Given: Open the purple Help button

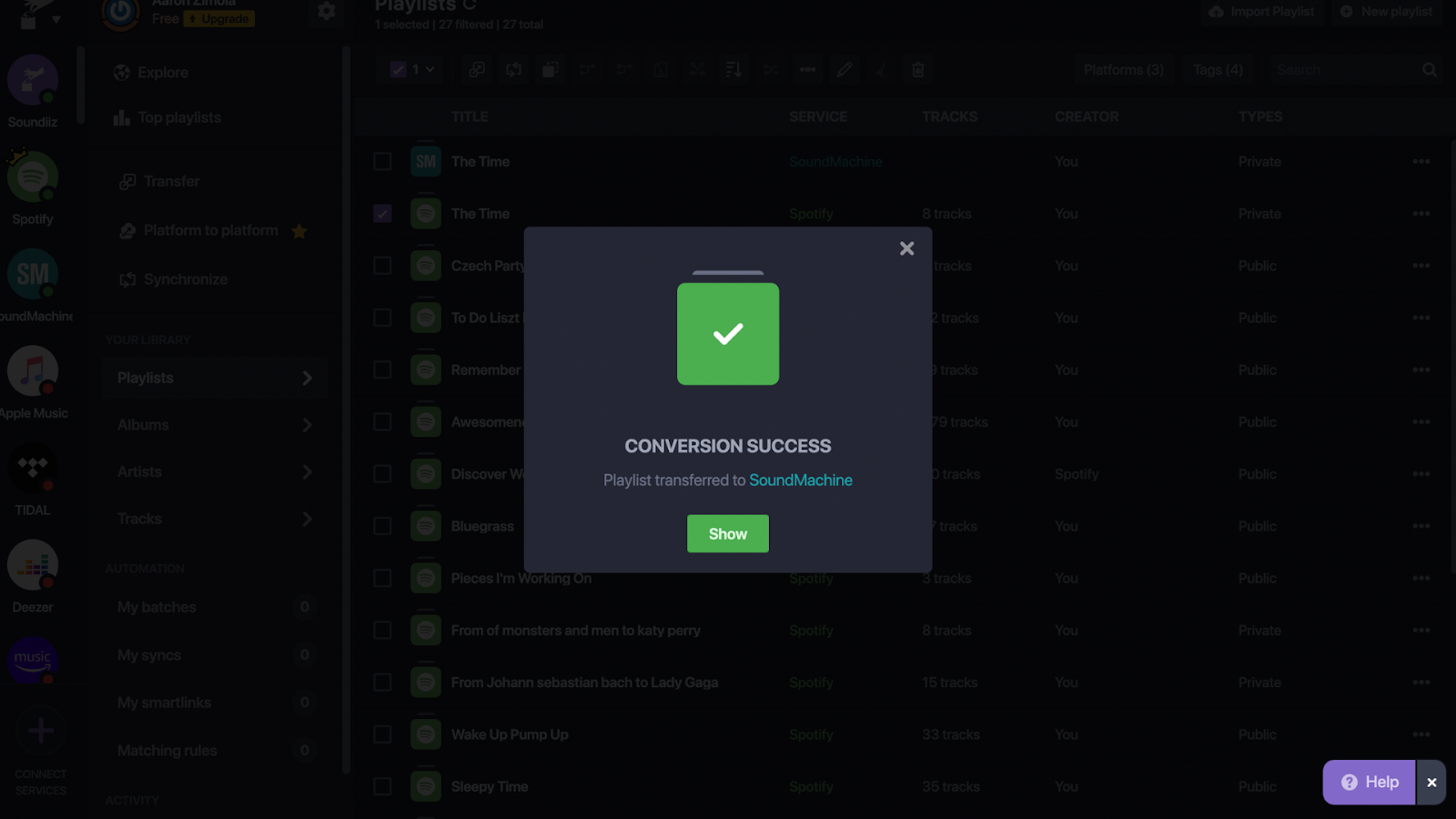Looking at the screenshot, I should pyautogui.click(x=1370, y=783).
